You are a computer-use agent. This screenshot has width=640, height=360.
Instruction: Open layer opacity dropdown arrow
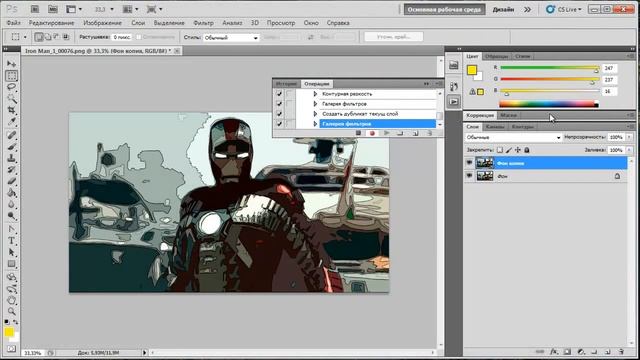click(629, 138)
